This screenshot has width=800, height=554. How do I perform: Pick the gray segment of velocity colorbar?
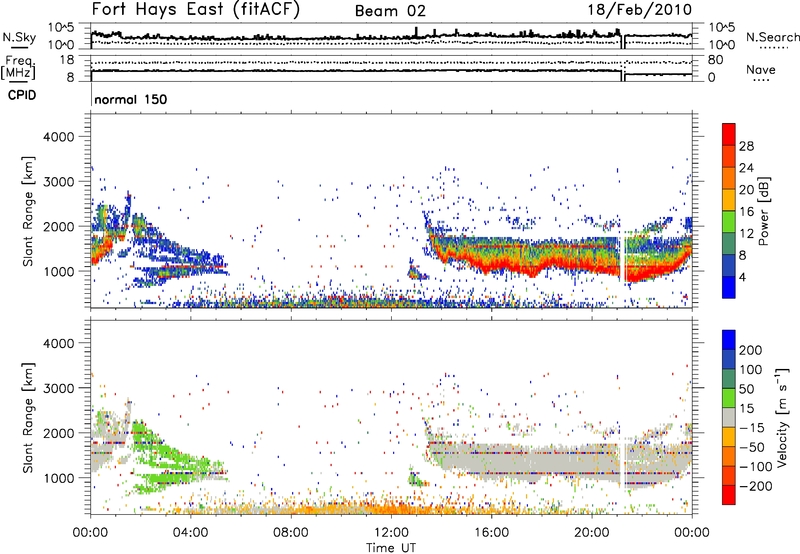729,417
